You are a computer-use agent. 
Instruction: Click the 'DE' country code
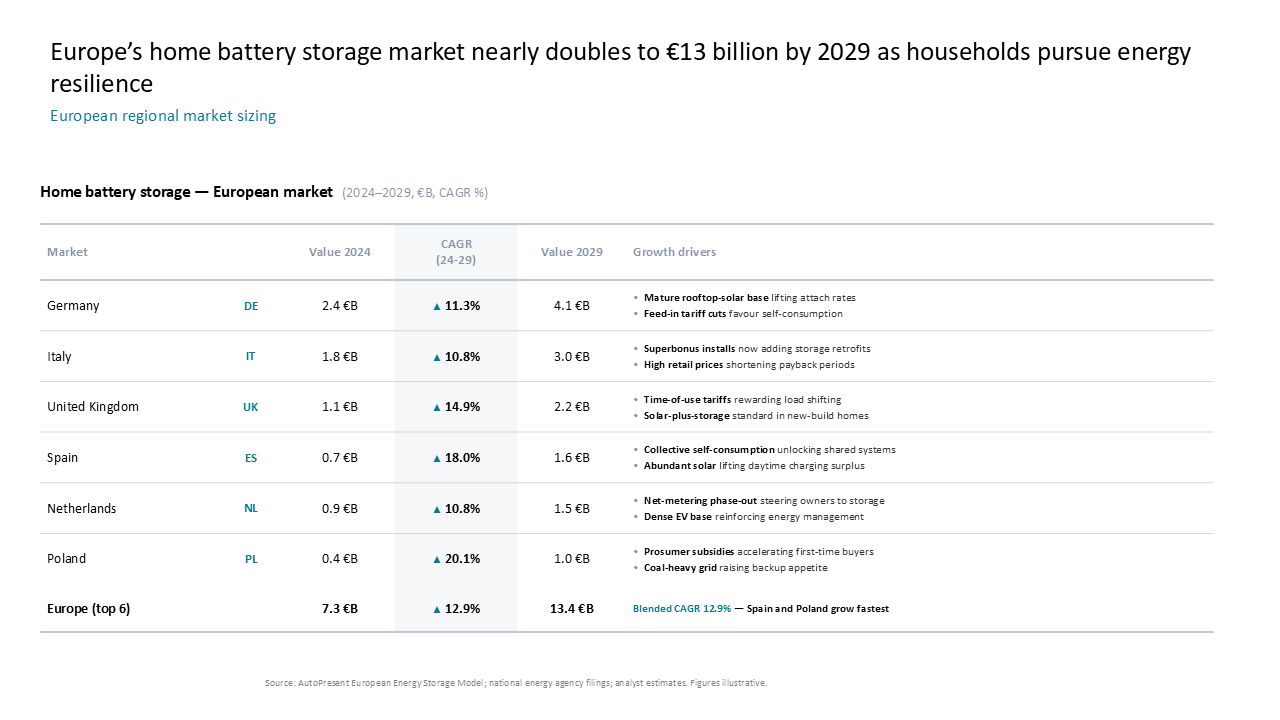pyautogui.click(x=251, y=306)
